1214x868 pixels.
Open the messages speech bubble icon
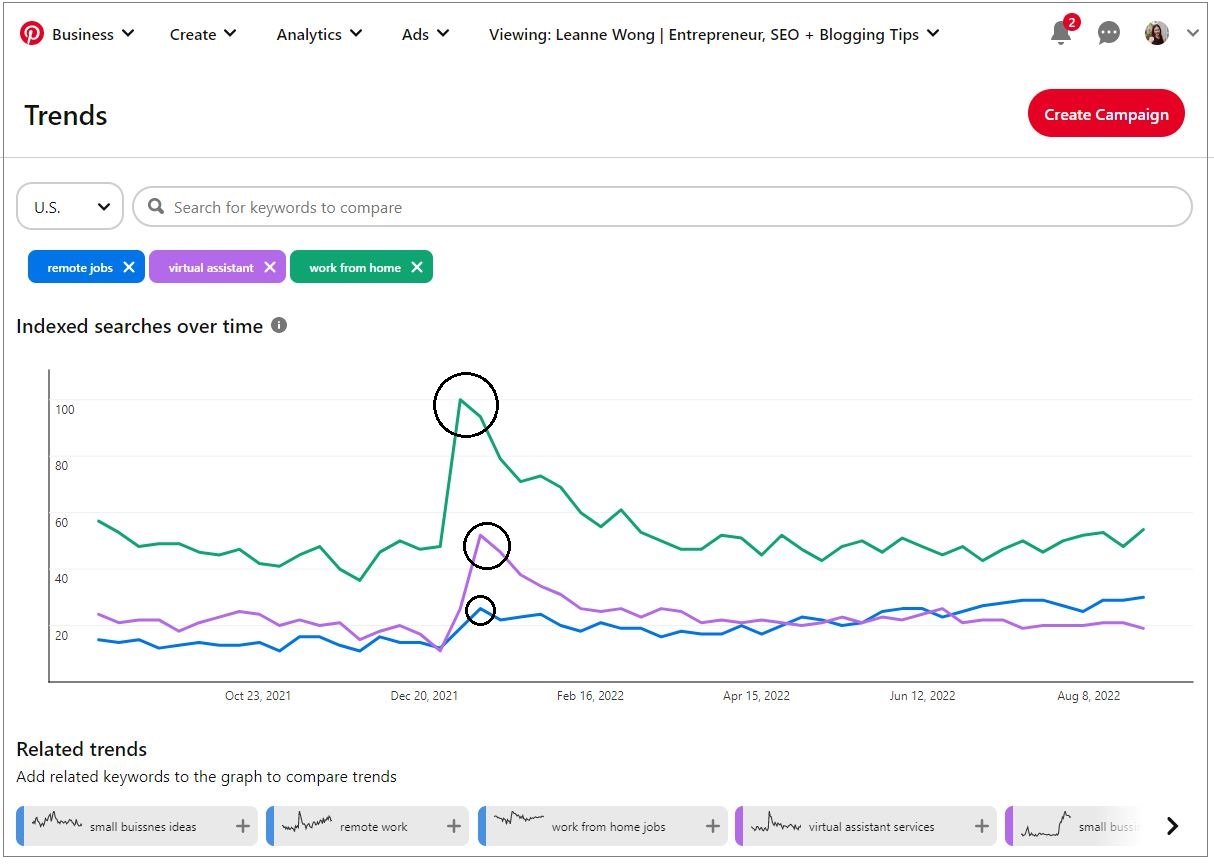click(x=1109, y=33)
